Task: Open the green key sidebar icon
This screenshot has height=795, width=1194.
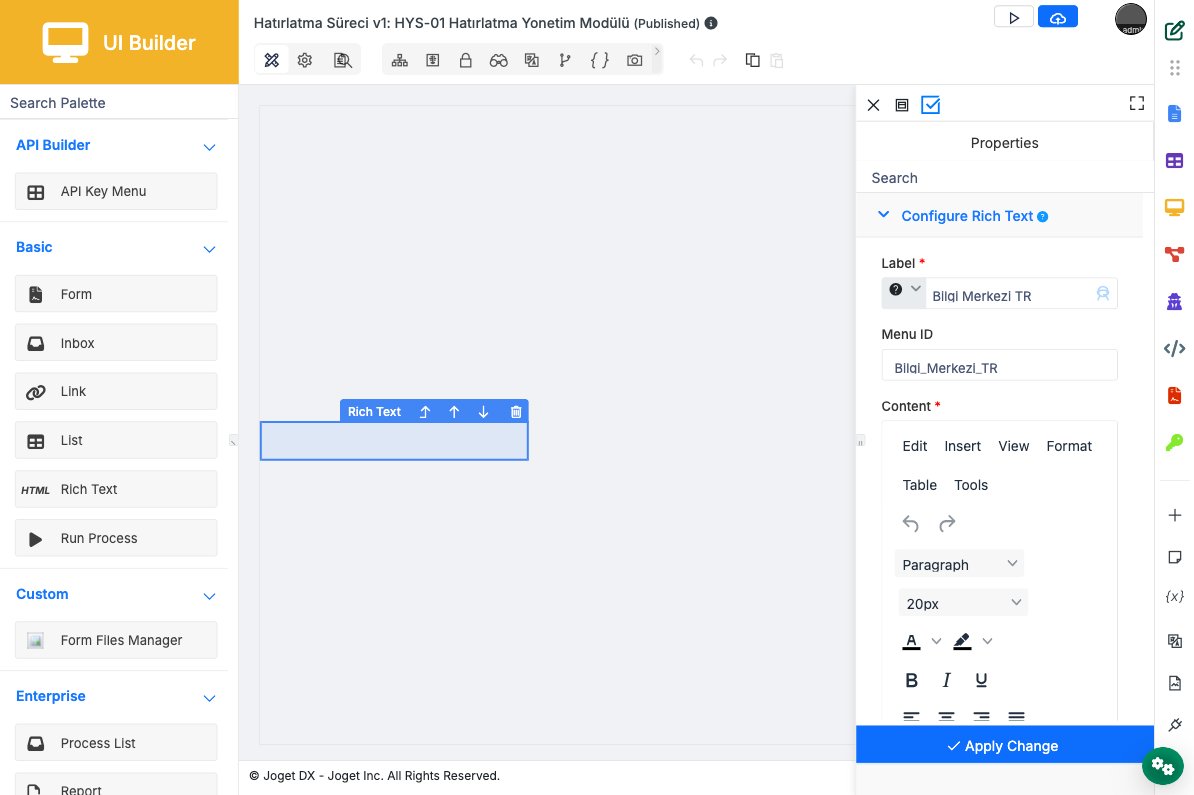Action: 1174,442
